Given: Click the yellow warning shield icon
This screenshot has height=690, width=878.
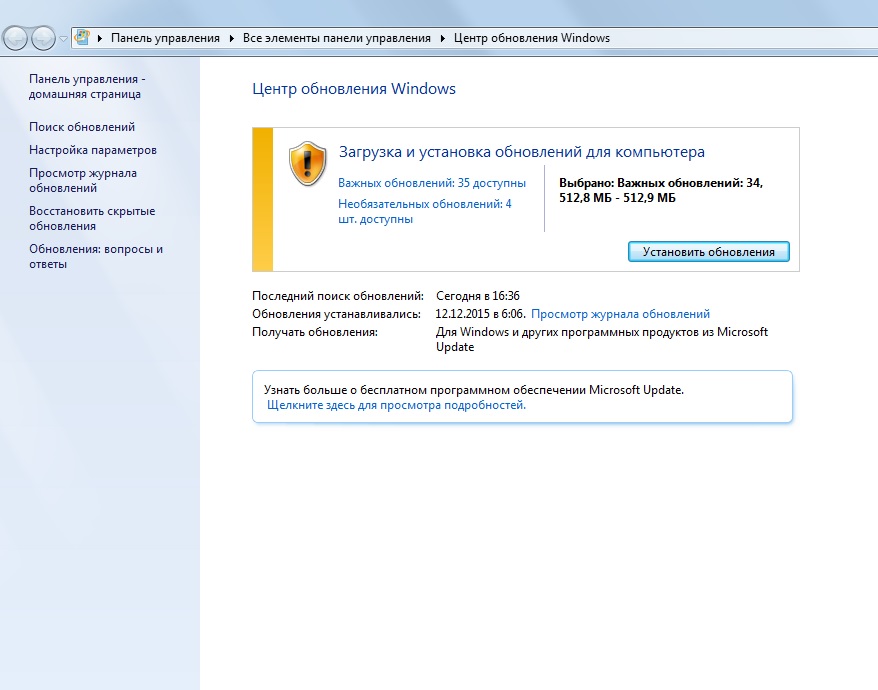Looking at the screenshot, I should pyautogui.click(x=307, y=164).
